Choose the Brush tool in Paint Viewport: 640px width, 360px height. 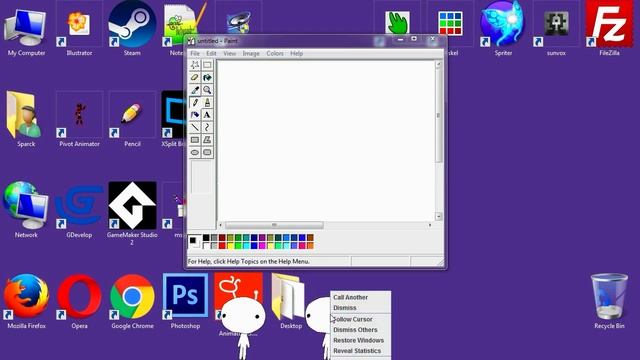(x=207, y=102)
